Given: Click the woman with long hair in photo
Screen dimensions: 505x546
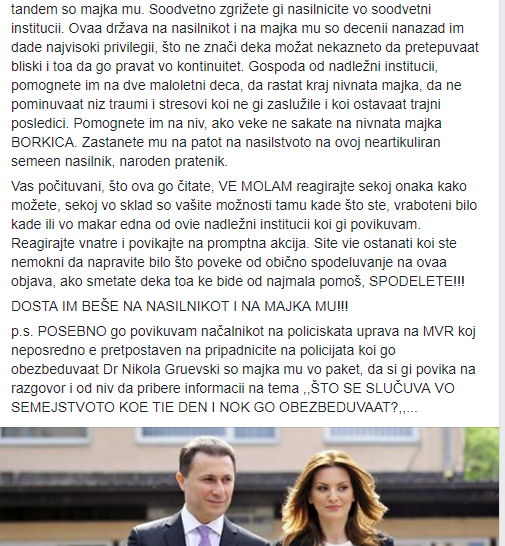Looking at the screenshot, I should [x=333, y=500].
